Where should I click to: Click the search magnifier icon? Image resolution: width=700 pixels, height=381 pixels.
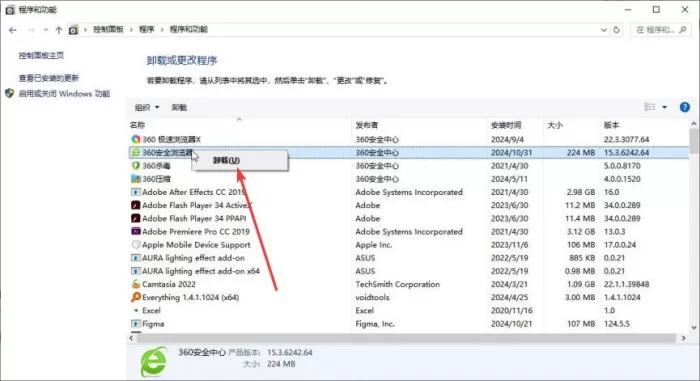tap(682, 30)
